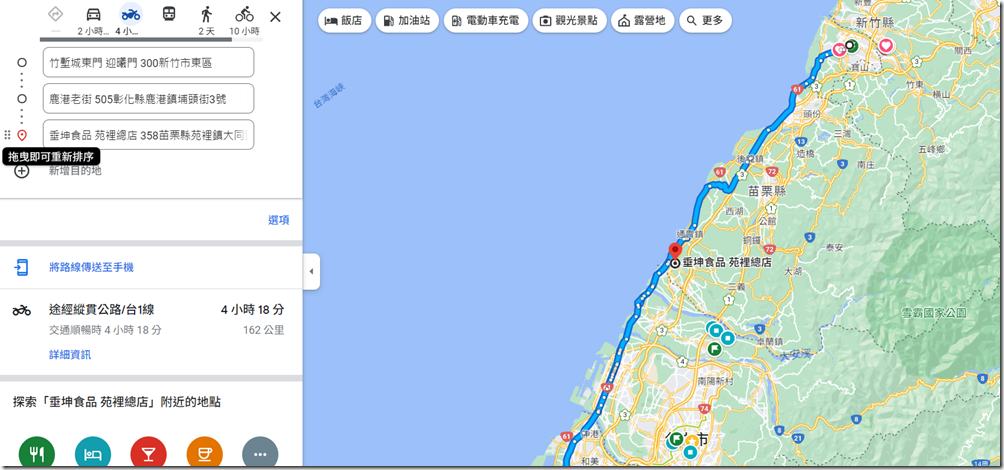Click 新增目的地 text

[x=76, y=171]
